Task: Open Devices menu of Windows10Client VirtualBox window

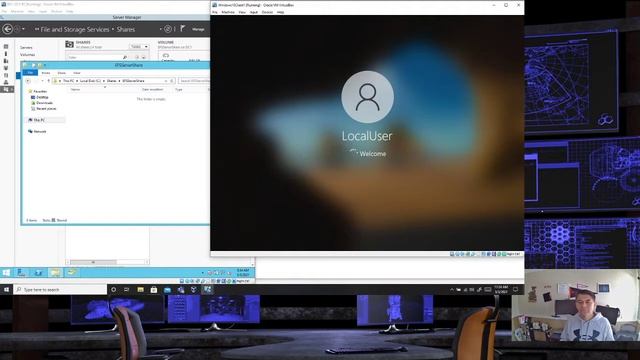Action: point(267,12)
